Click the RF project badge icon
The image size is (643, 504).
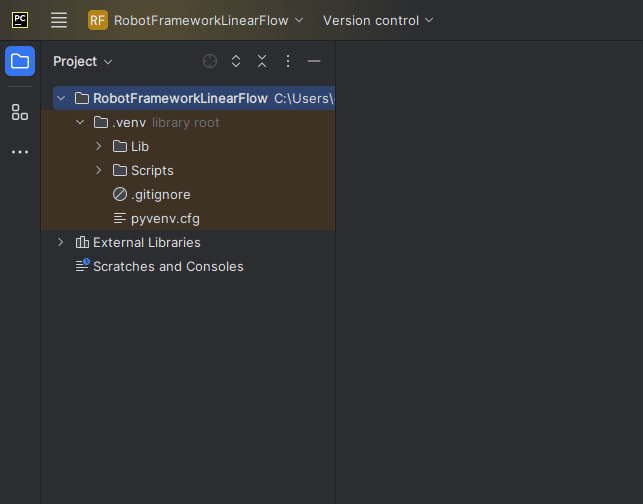click(98, 20)
